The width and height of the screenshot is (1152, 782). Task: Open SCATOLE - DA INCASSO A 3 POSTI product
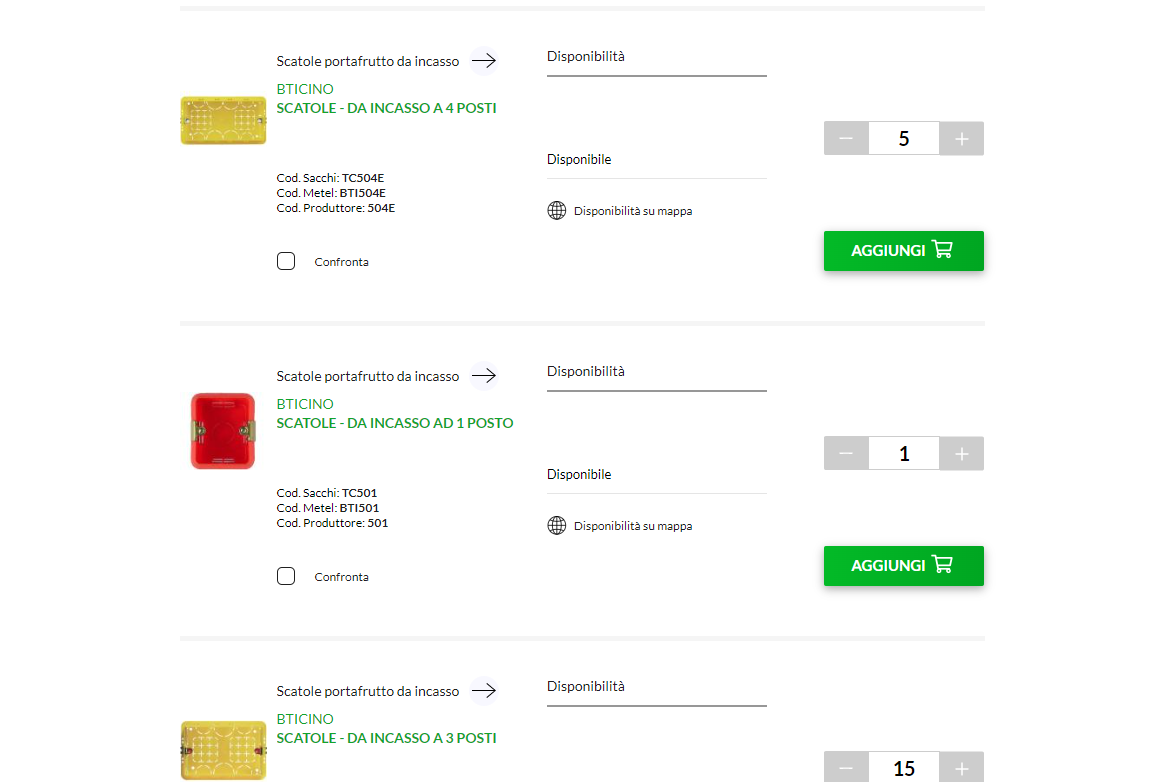pyautogui.click(x=386, y=738)
